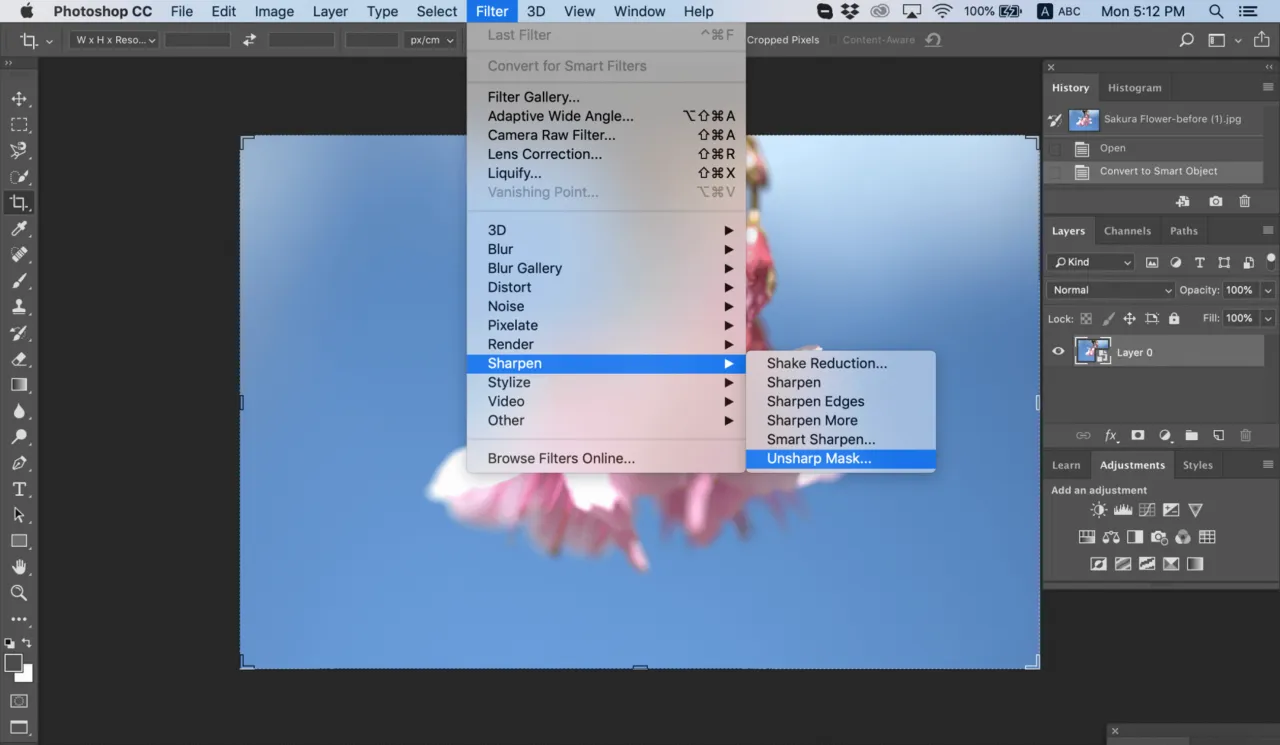Switch to the Channels tab
1280x745 pixels.
(x=1128, y=230)
